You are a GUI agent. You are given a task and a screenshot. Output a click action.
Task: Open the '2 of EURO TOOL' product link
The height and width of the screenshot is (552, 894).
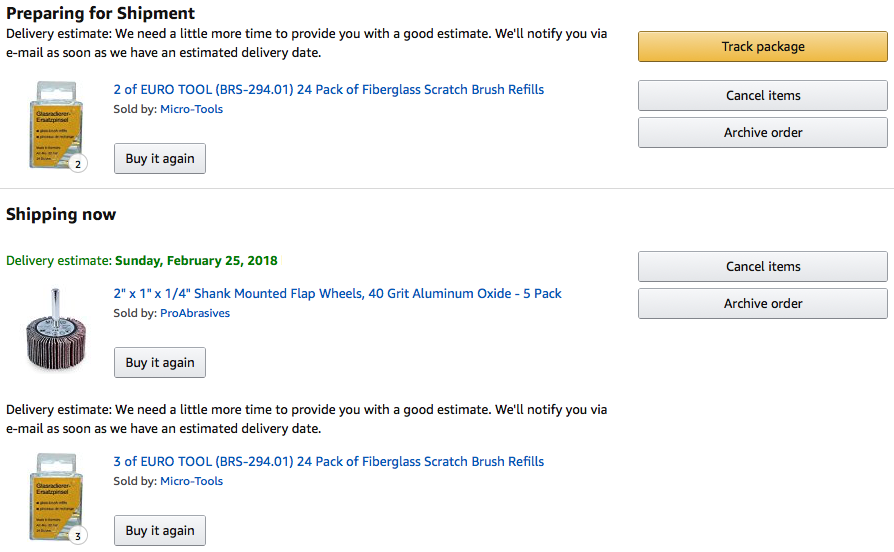click(x=328, y=90)
